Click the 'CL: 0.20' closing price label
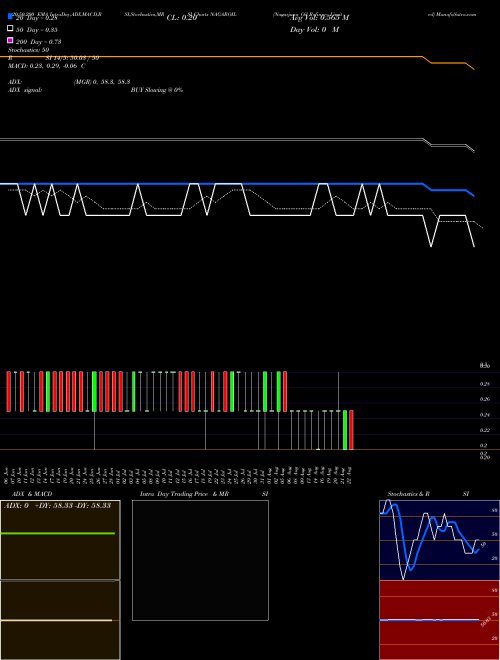 pyautogui.click(x=182, y=18)
